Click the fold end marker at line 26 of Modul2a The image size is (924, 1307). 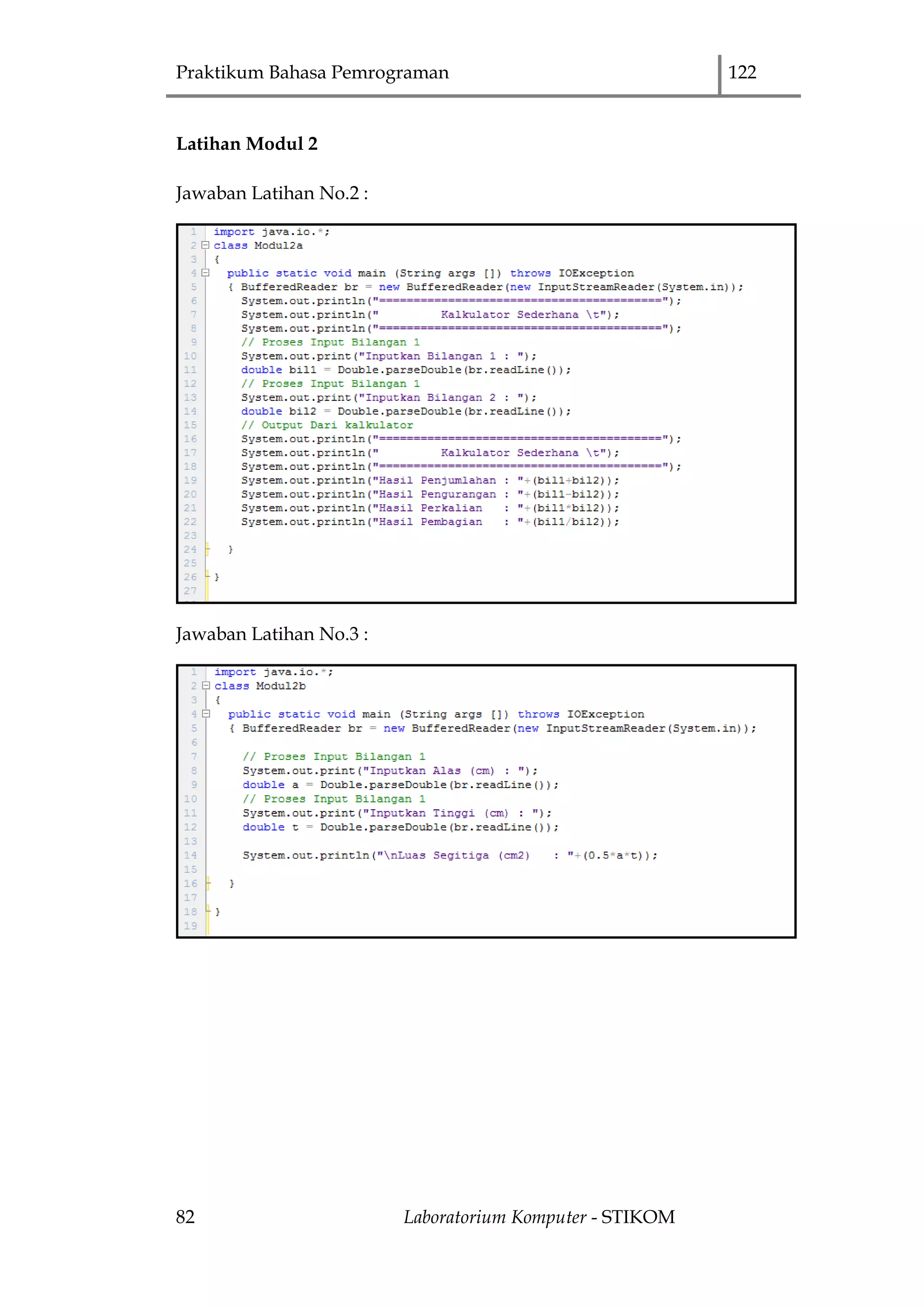point(208,577)
